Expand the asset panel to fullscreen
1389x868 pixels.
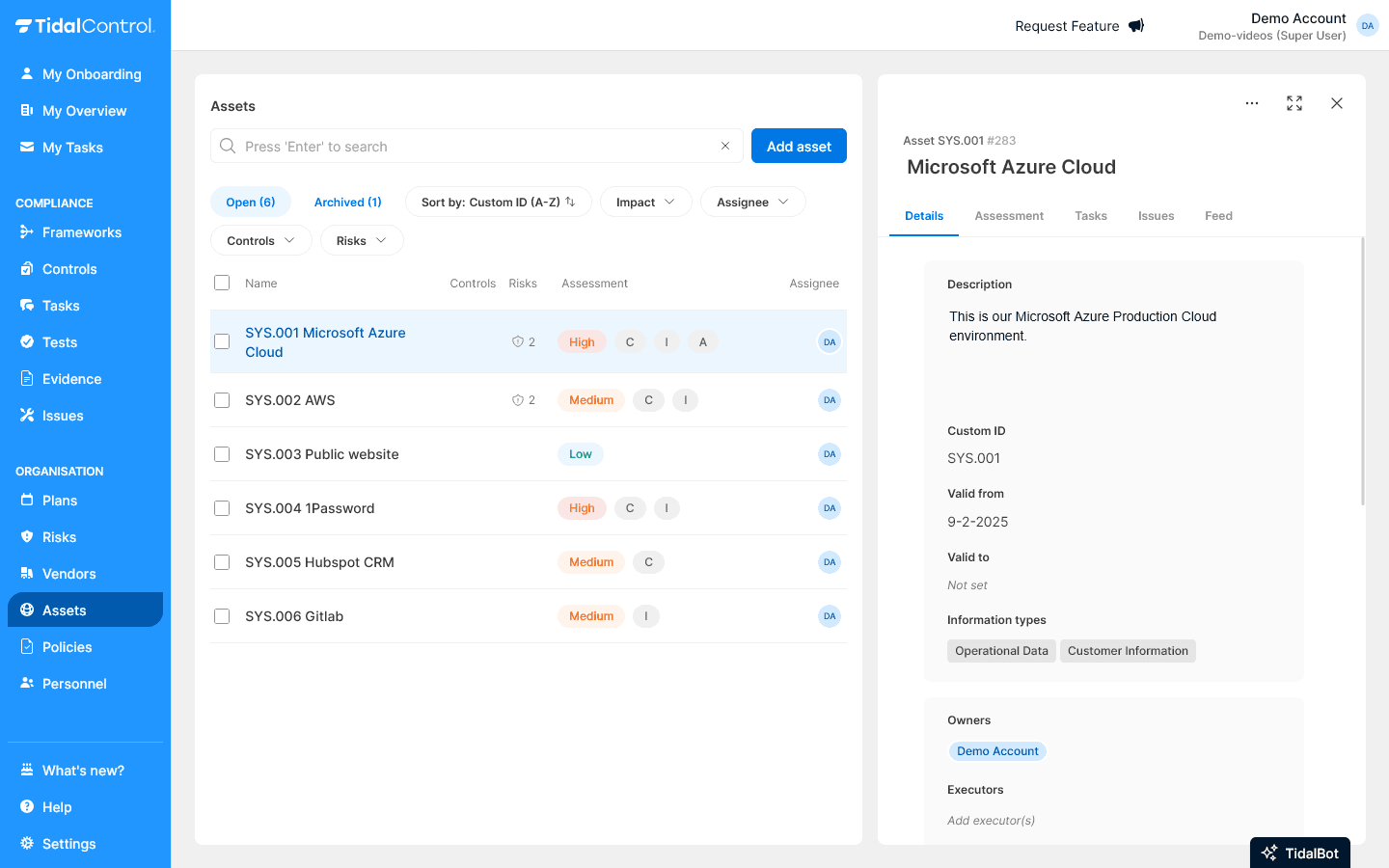point(1294,103)
